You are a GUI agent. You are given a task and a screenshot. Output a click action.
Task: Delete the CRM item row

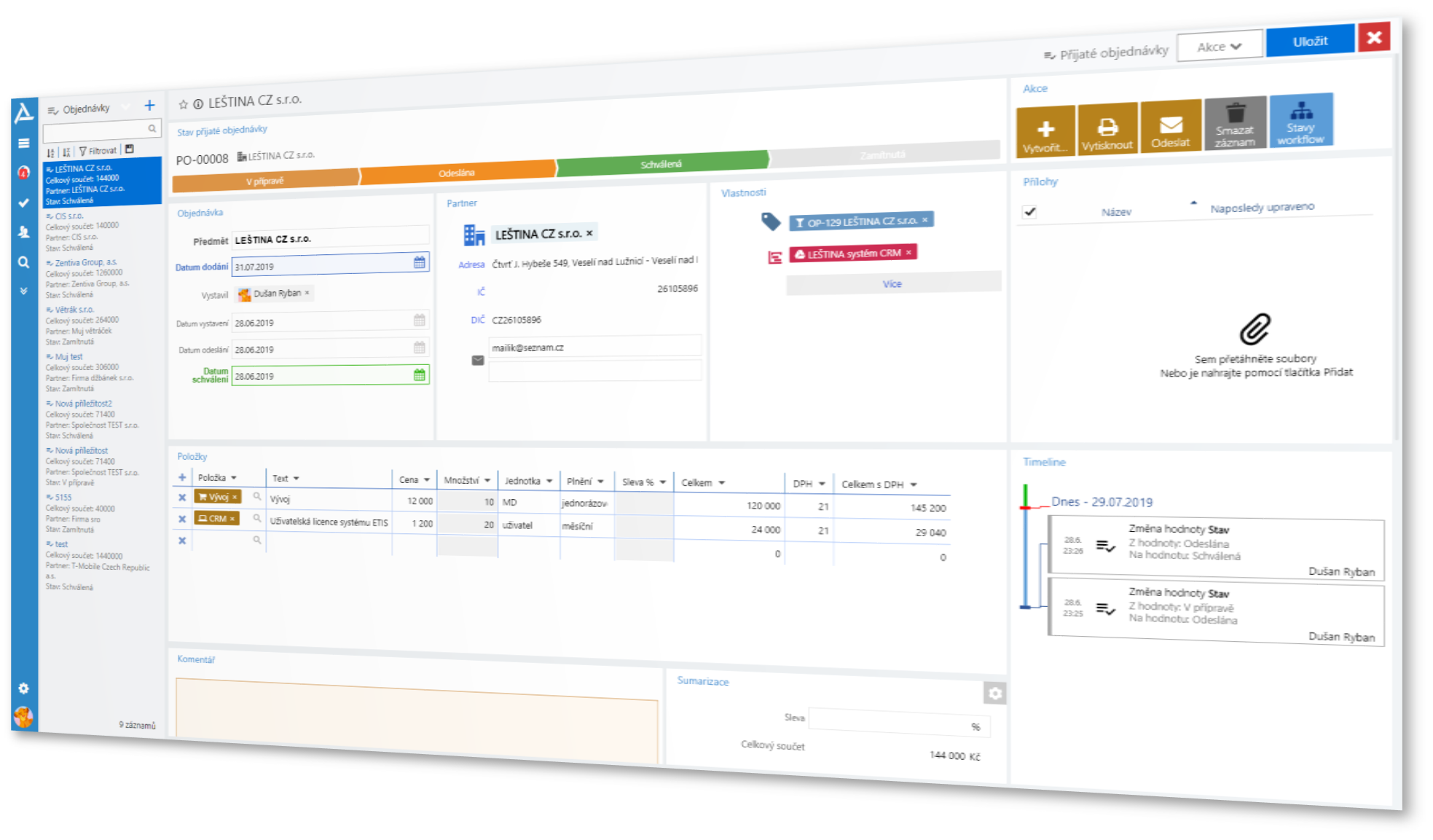click(182, 519)
